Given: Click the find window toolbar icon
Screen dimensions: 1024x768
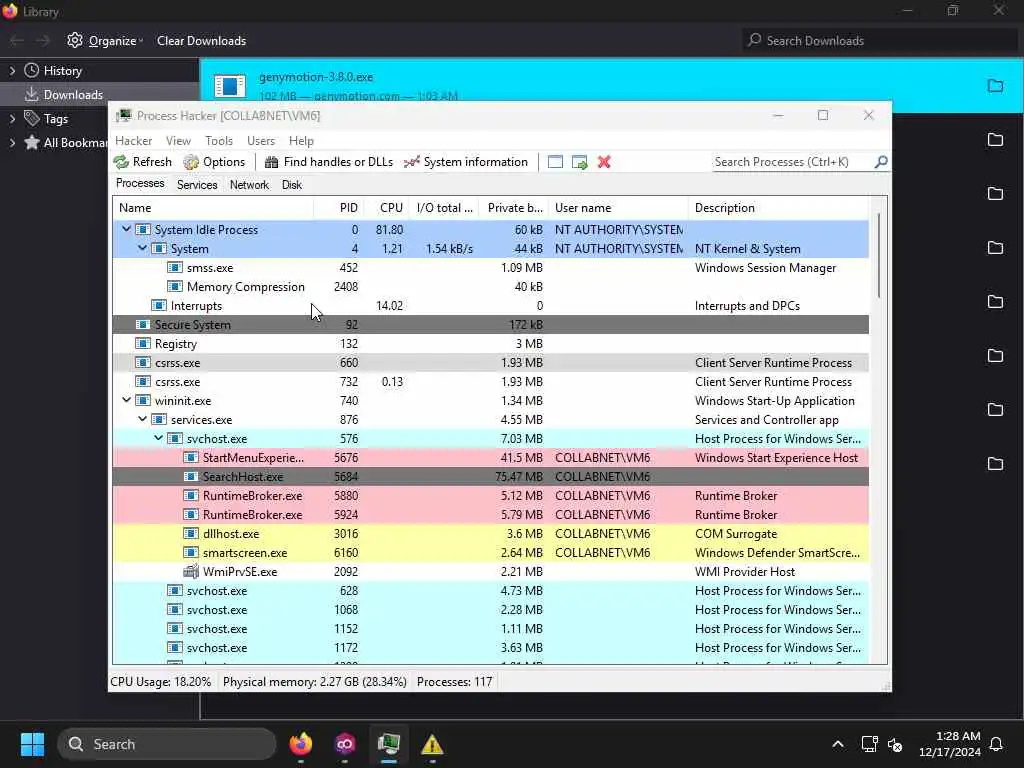Looking at the screenshot, I should [555, 162].
